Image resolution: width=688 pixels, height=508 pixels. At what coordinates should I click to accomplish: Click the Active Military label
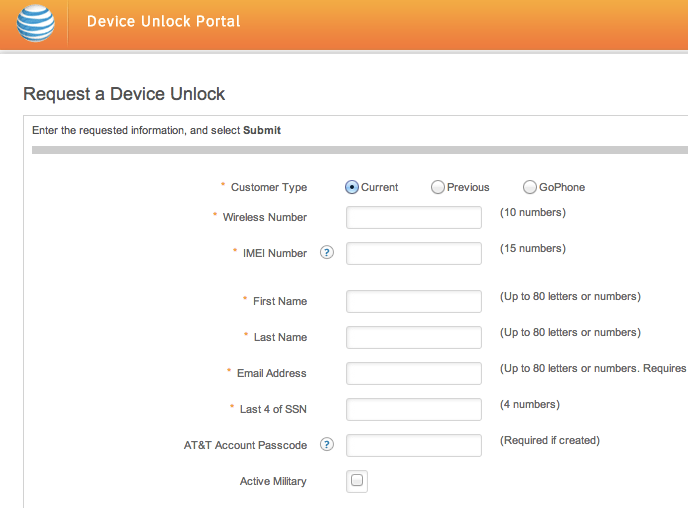tap(273, 481)
